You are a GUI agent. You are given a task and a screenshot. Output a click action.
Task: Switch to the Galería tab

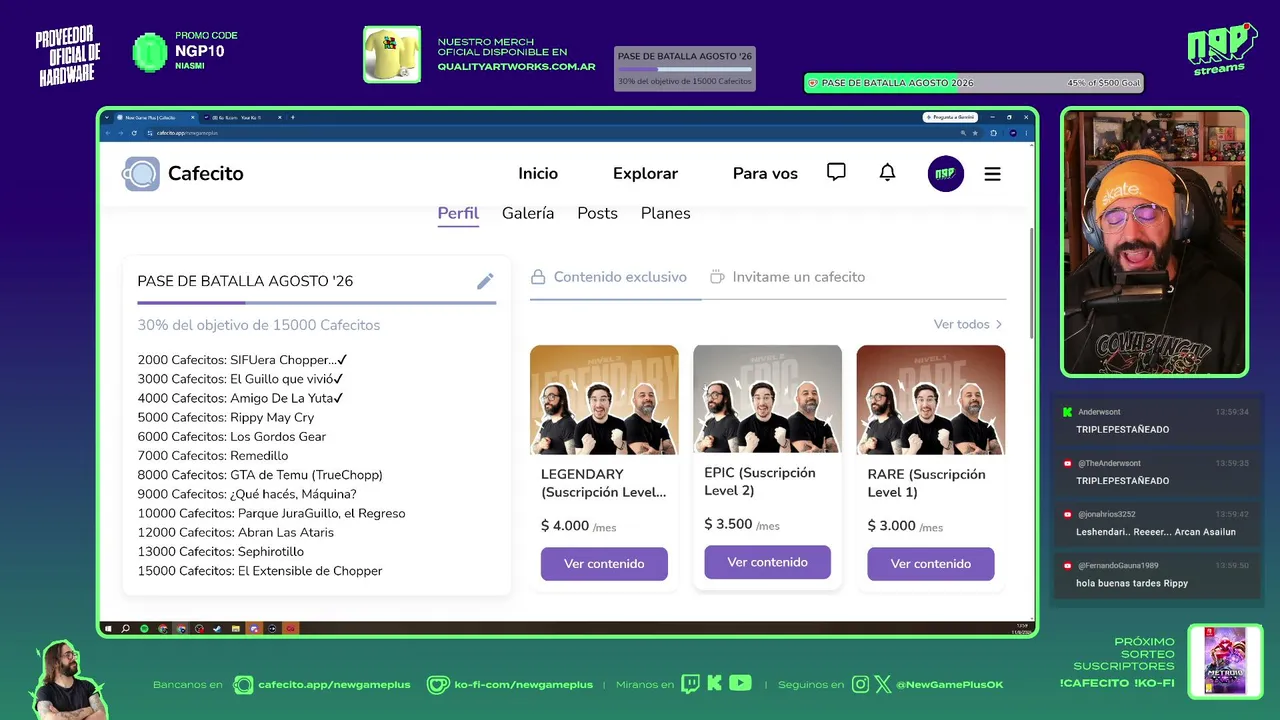tap(528, 213)
